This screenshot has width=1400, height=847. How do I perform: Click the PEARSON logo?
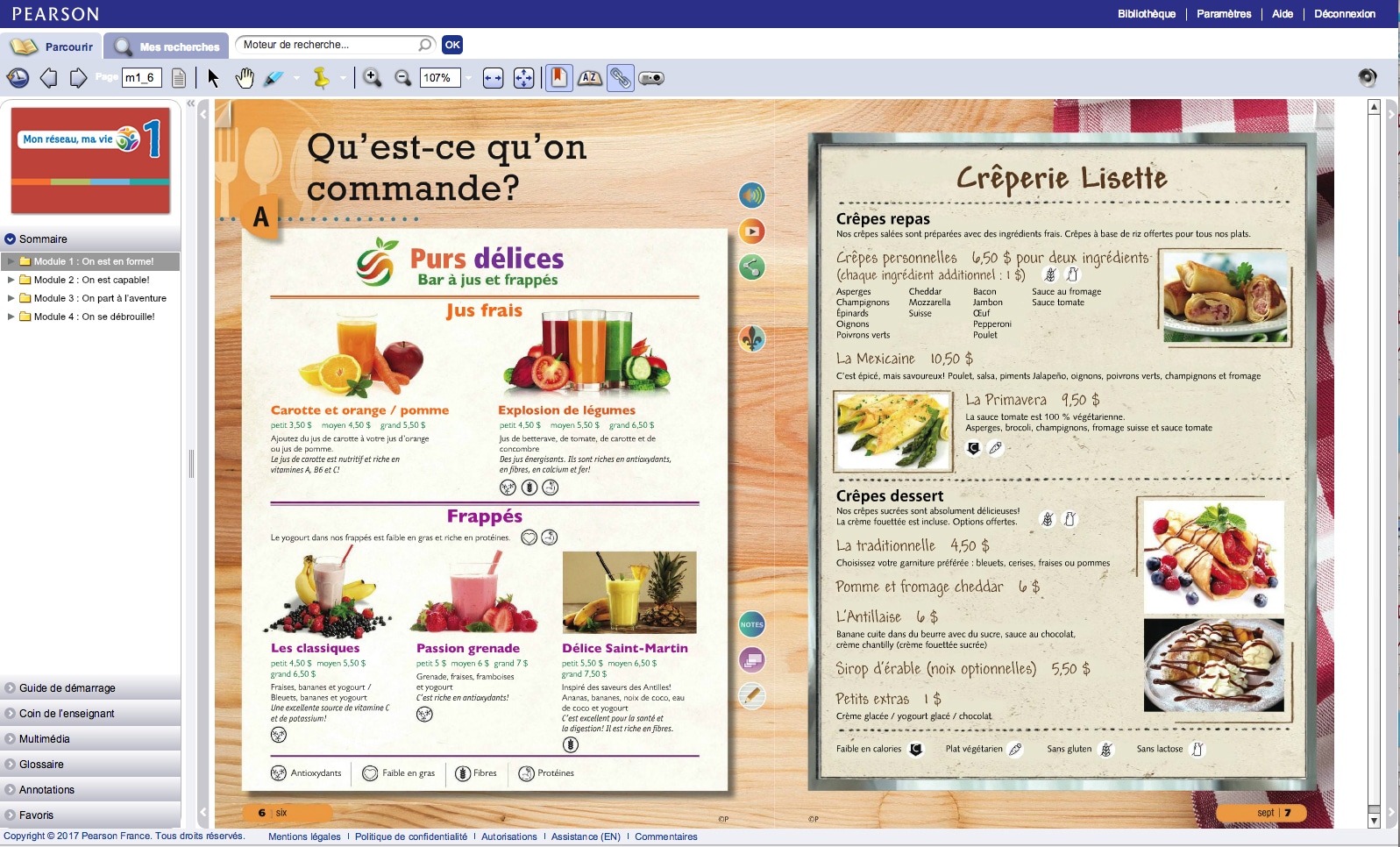55,14
